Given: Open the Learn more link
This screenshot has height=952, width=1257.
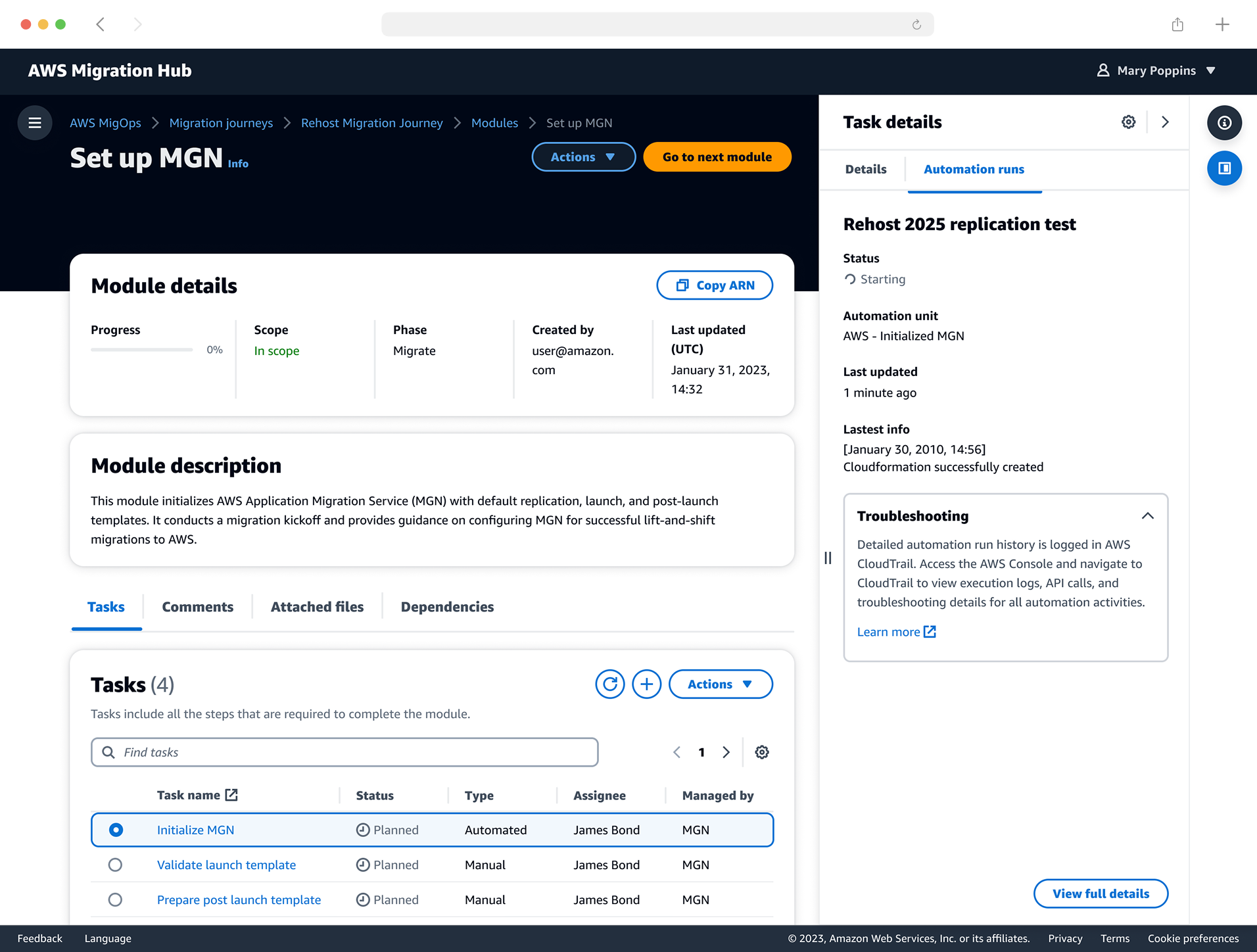Looking at the screenshot, I should 896,632.
